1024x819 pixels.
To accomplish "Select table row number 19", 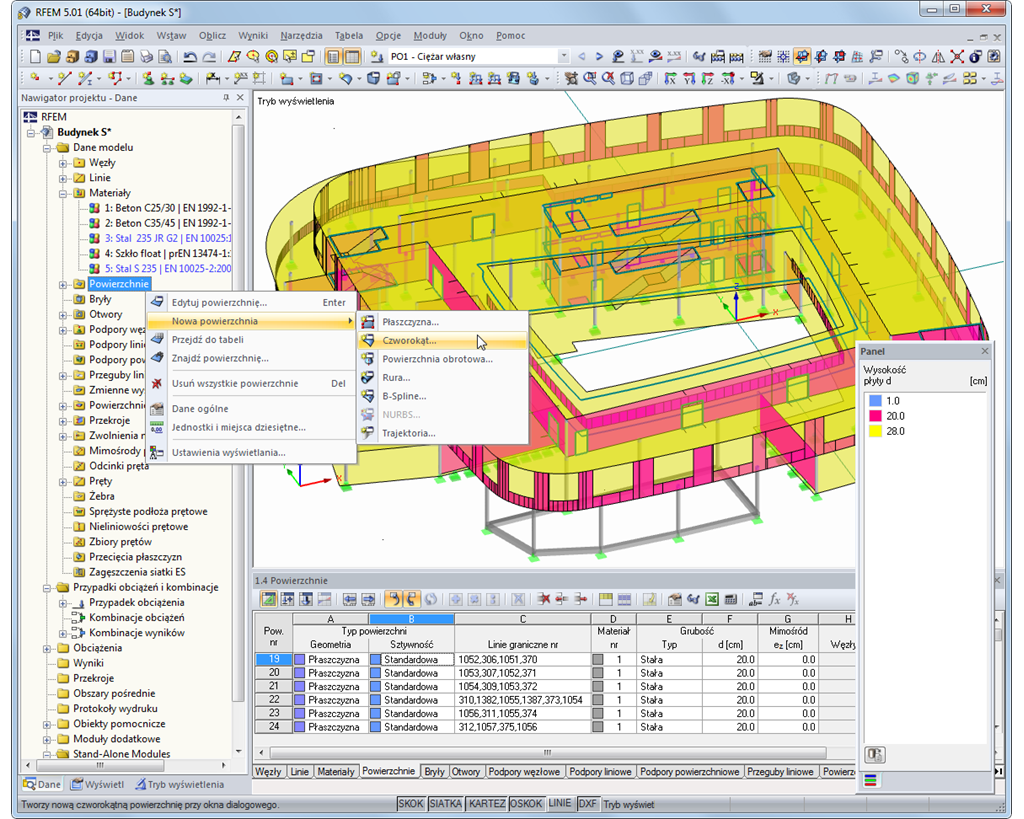I will (274, 660).
